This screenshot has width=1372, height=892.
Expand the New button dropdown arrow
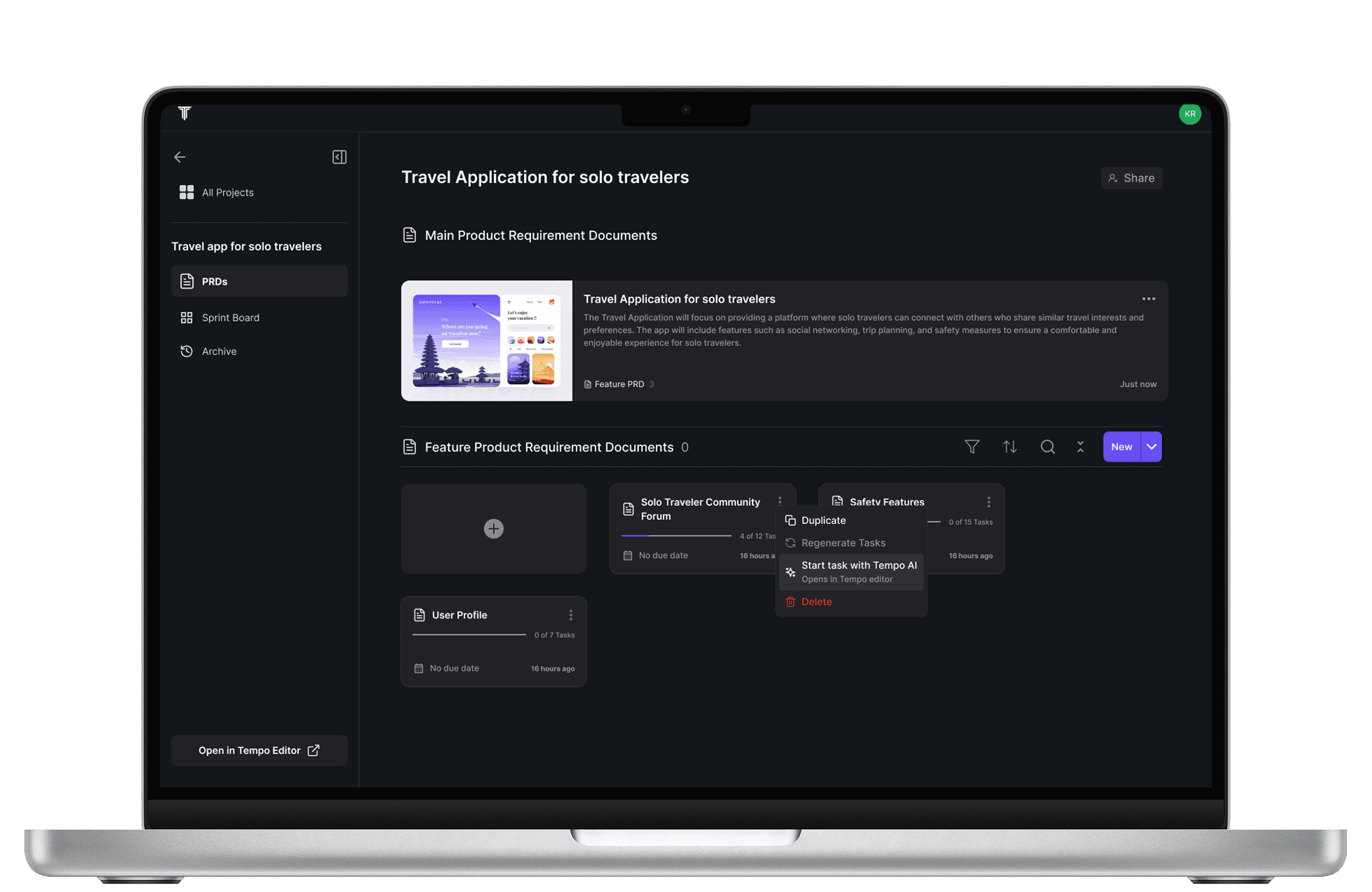click(1151, 447)
